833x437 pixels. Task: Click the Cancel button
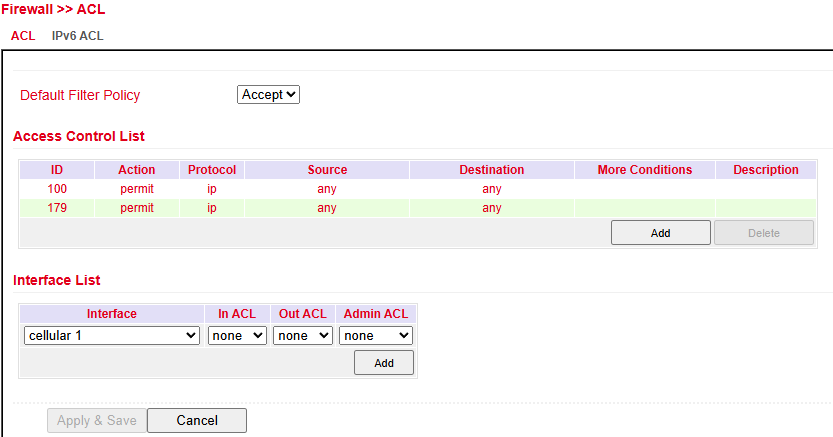click(197, 421)
